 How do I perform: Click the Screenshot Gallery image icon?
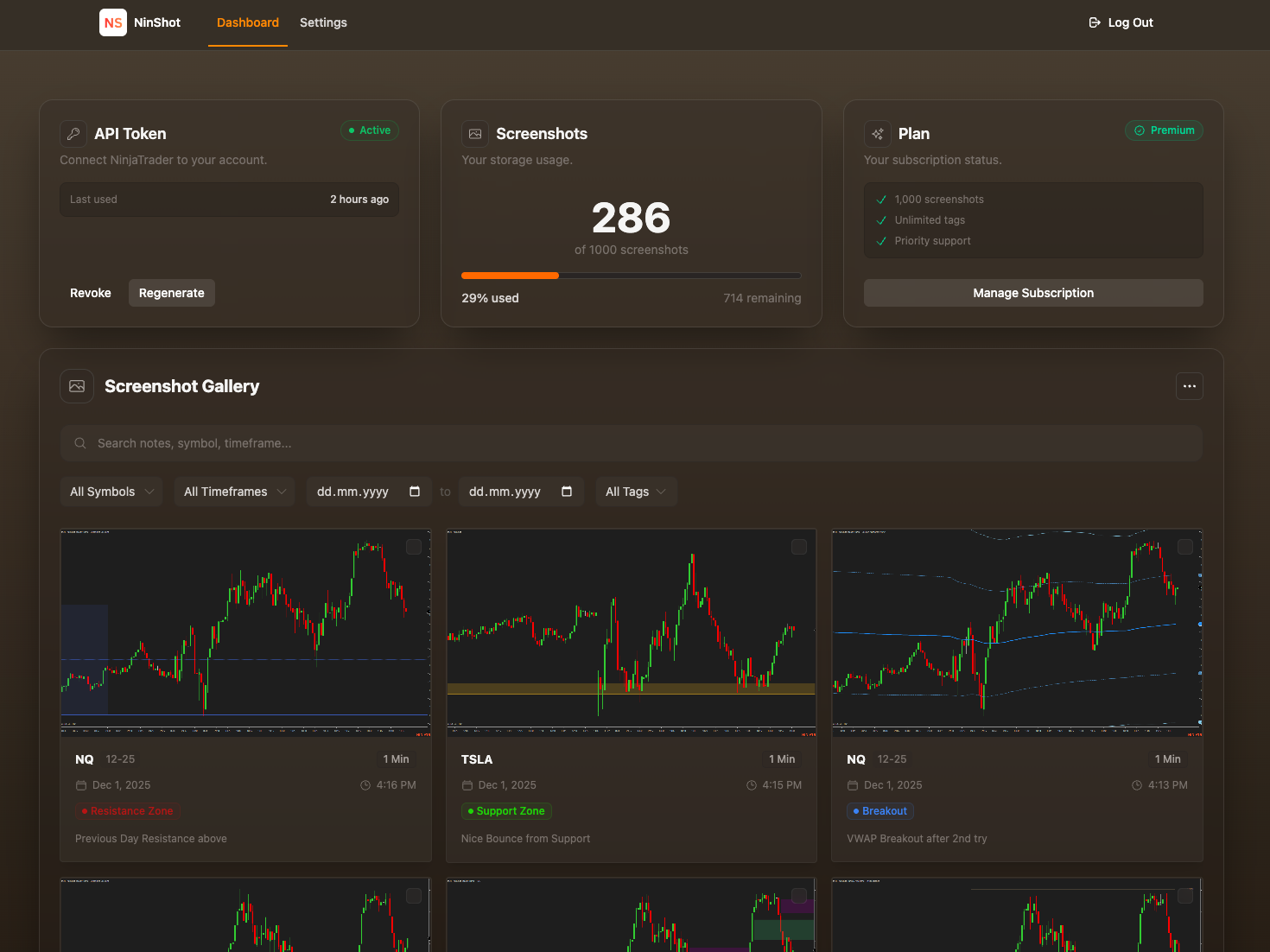(x=77, y=386)
